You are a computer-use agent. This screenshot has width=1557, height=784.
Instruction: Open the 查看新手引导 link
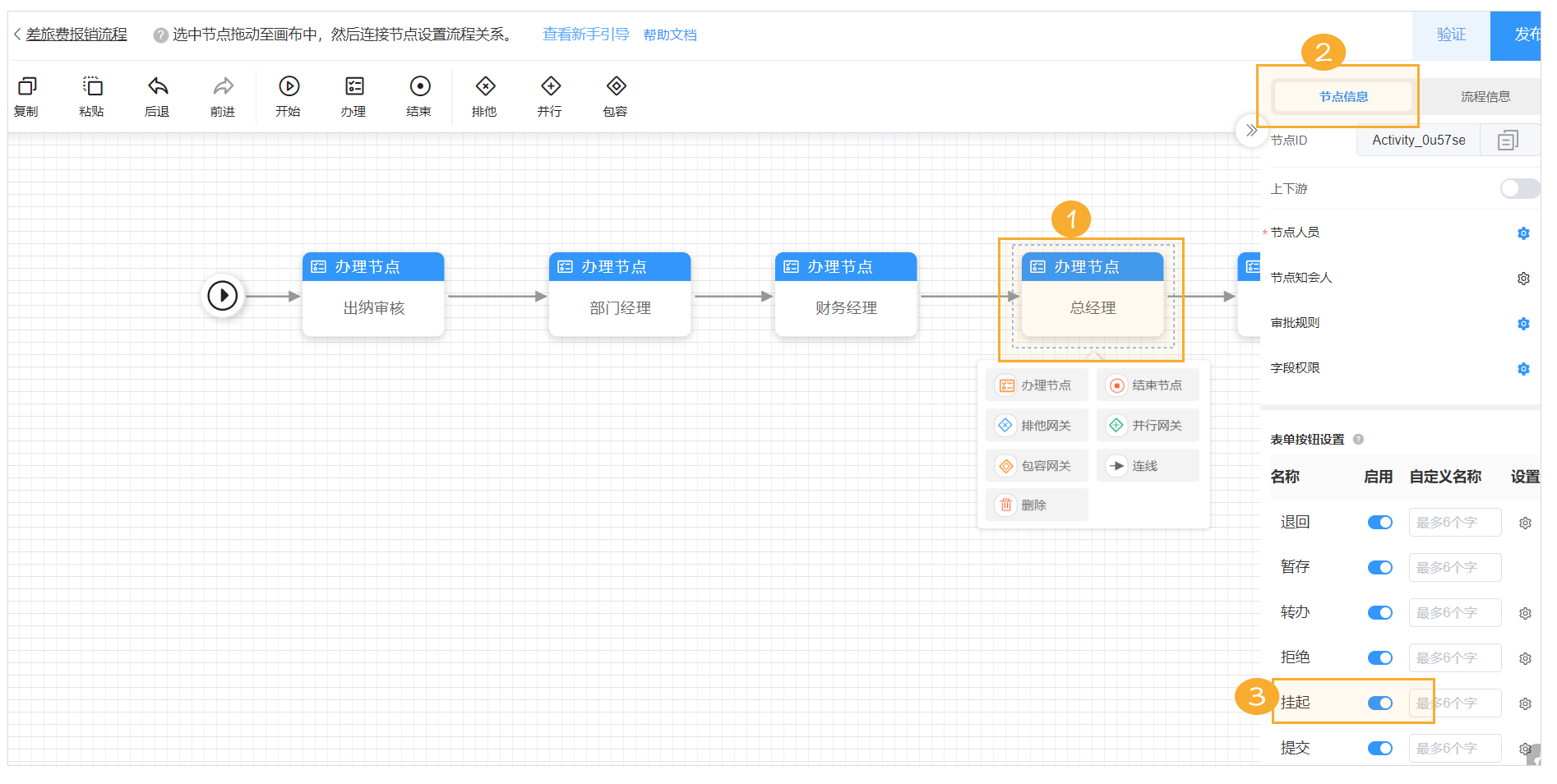(585, 35)
